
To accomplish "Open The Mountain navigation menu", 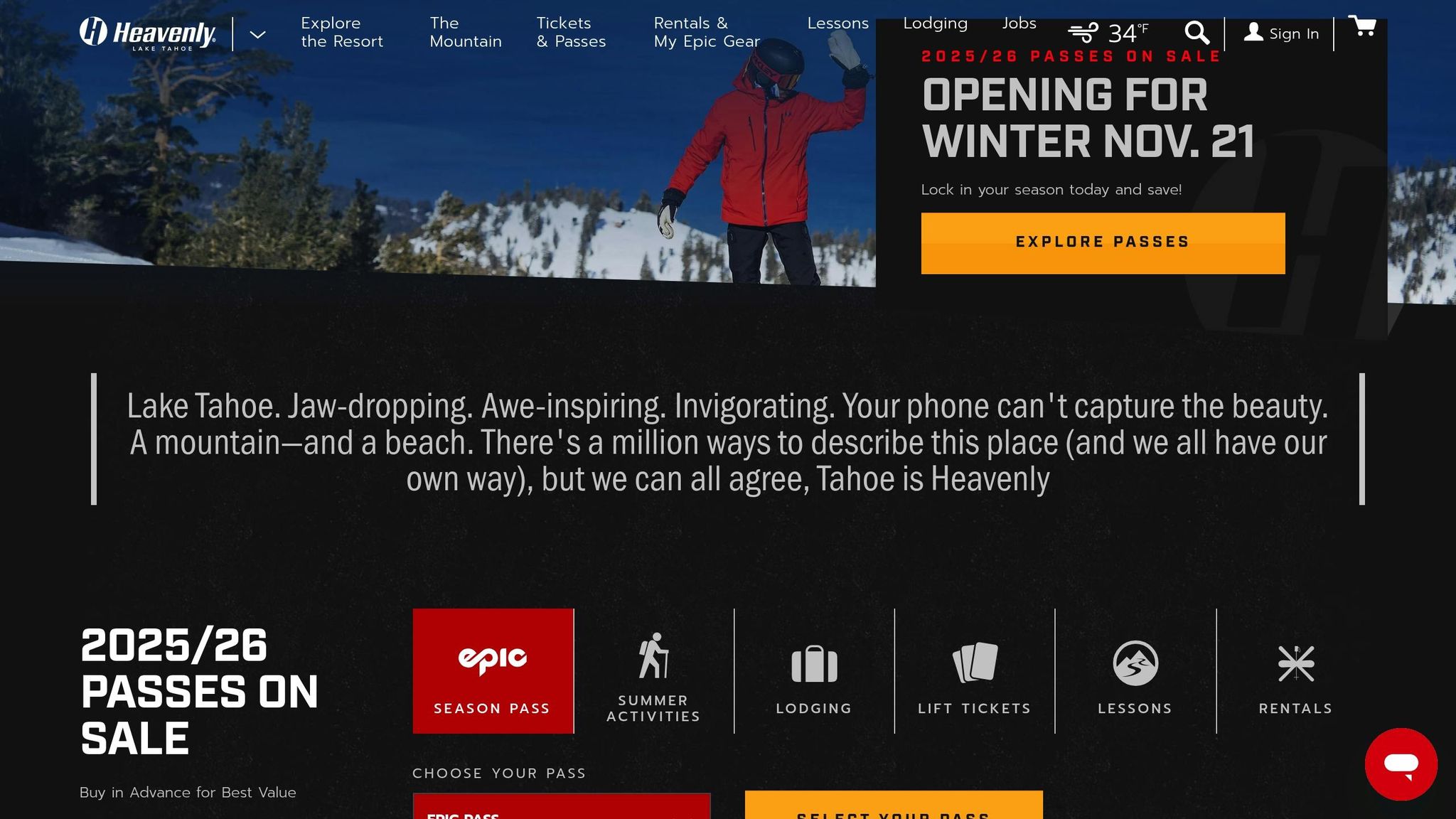I will 466,33.
